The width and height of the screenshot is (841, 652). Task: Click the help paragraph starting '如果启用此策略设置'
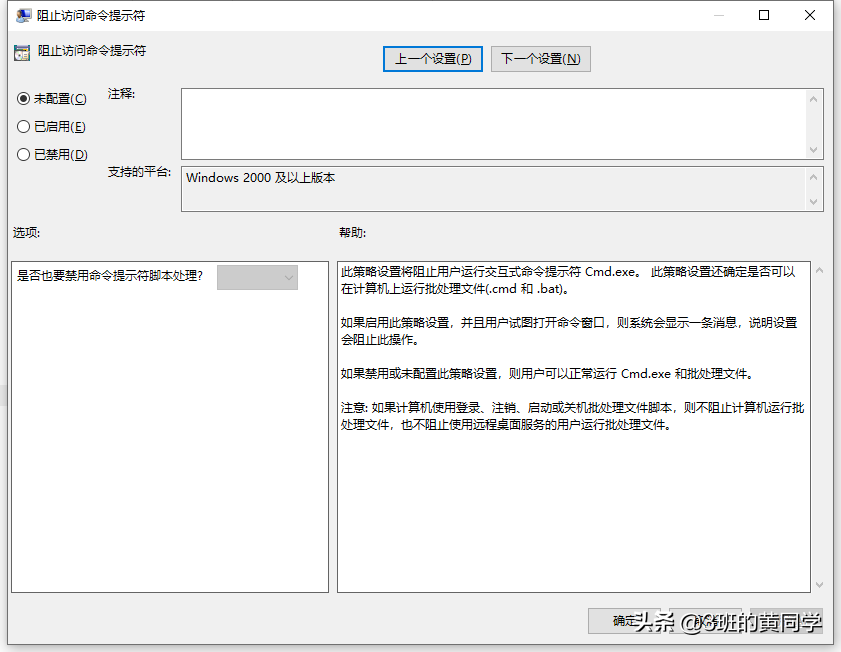(x=569, y=331)
